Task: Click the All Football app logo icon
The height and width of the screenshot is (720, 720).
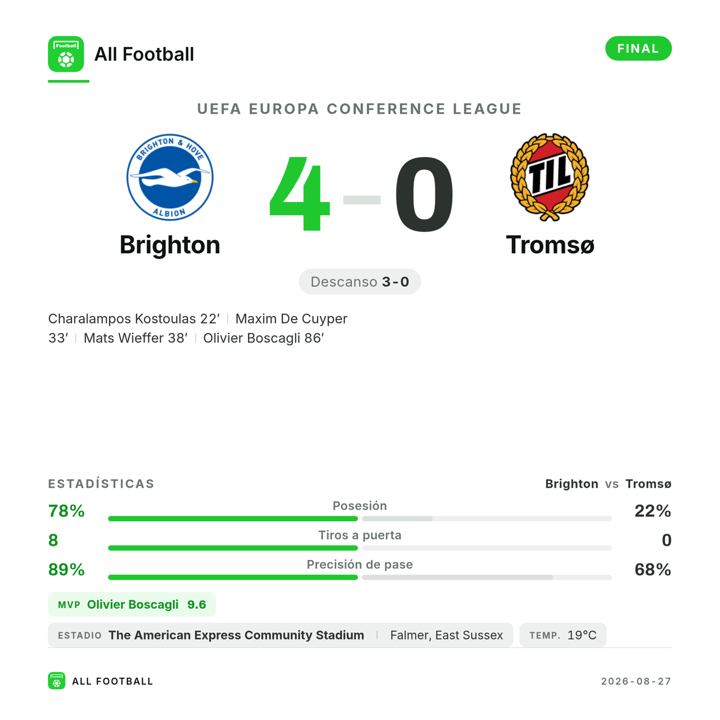Action: 66,54
